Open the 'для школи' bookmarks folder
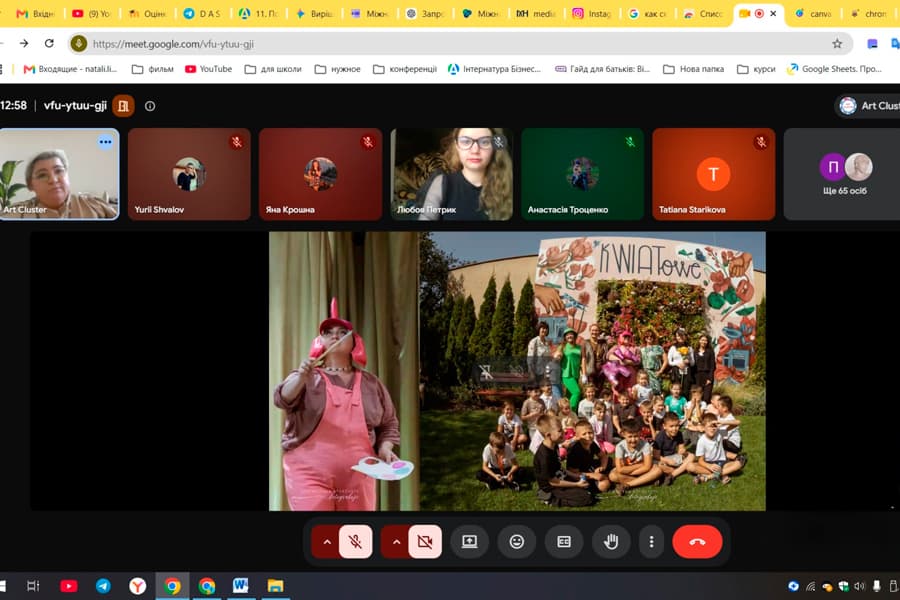Screen dimensions: 900x600 [273, 69]
